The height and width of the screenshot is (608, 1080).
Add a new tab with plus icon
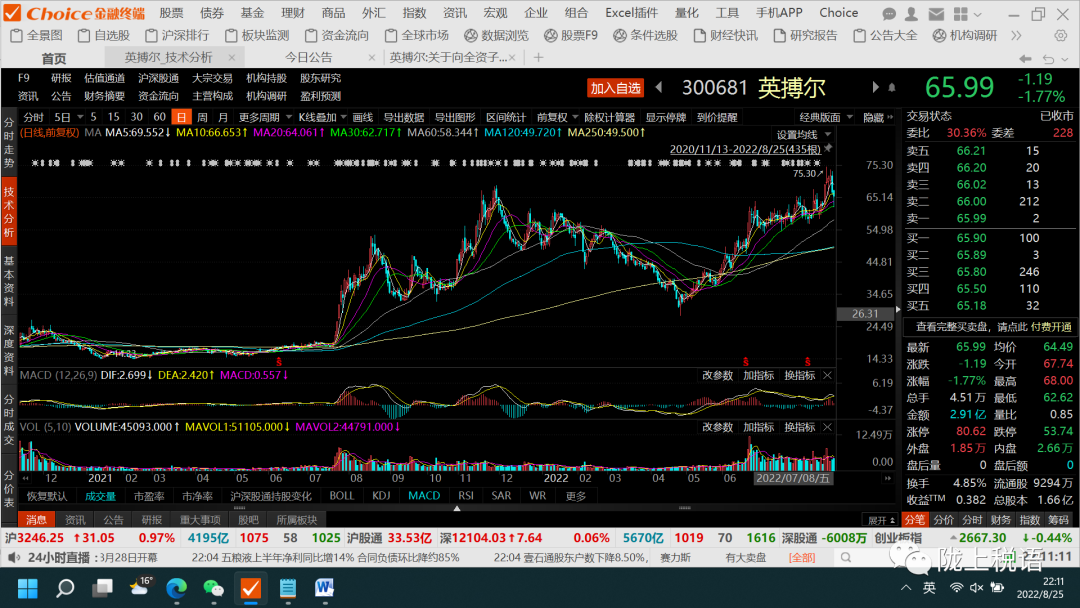click(x=539, y=58)
